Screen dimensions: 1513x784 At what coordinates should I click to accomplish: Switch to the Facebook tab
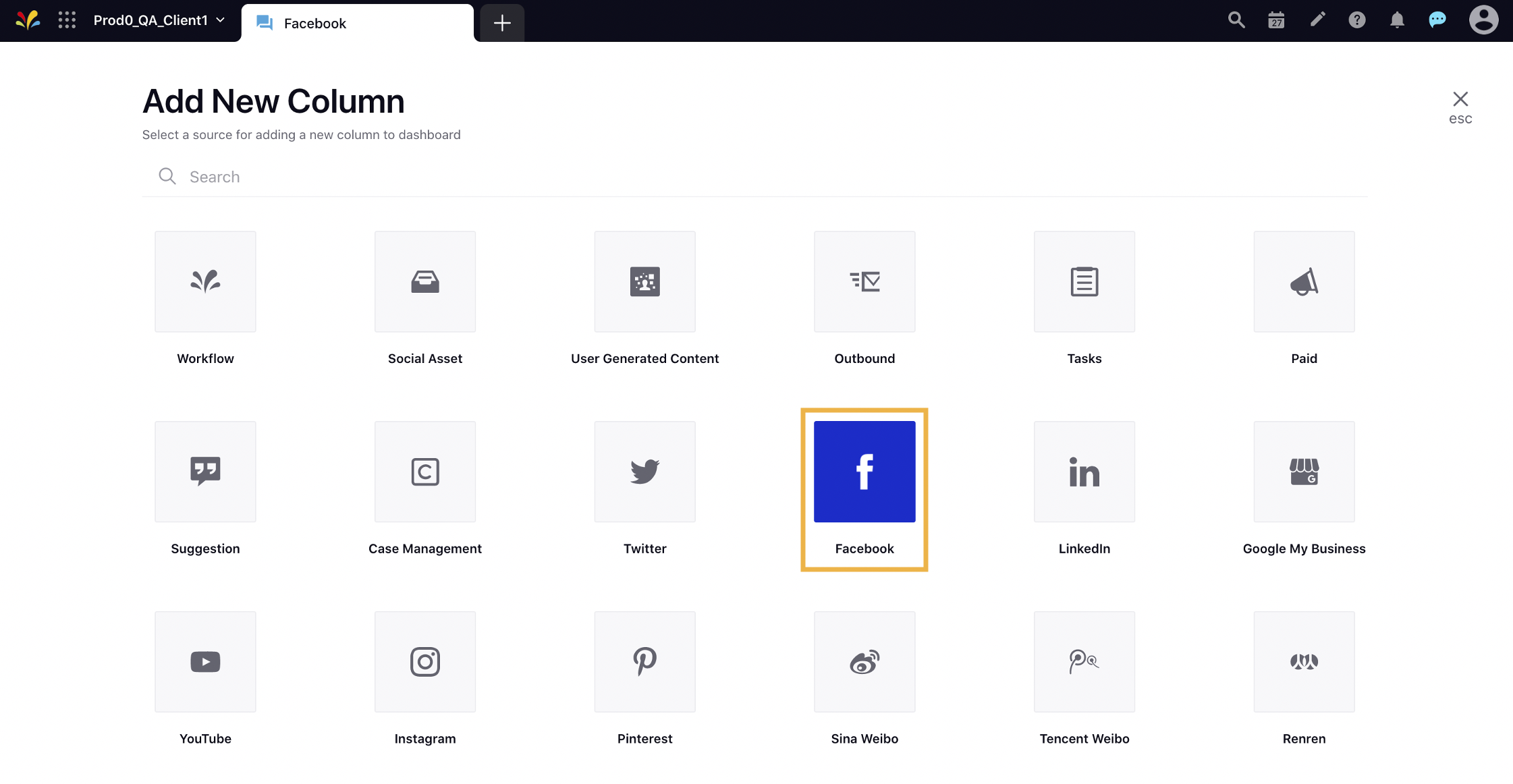[358, 23]
